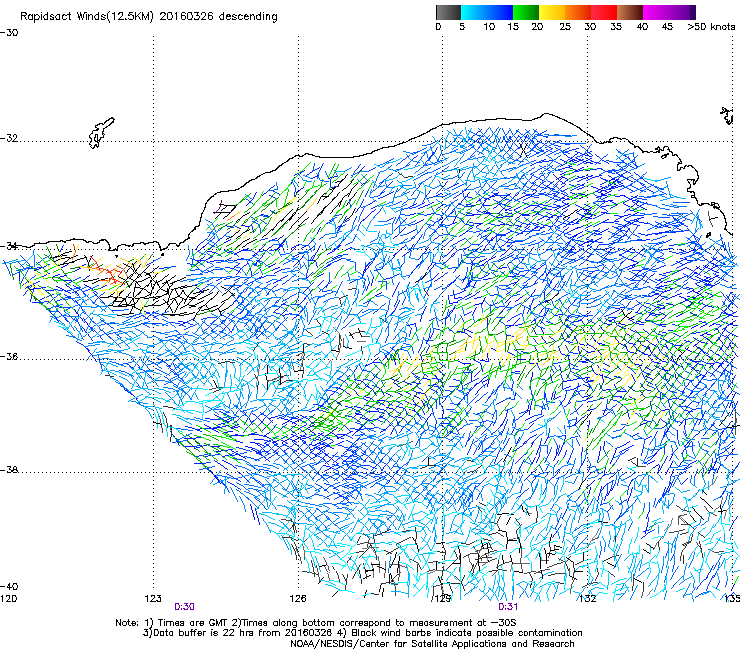Click the 'Note: 1) Times are GMT' line
Image resolution: width=740 pixels, height=650 pixels.
pyautogui.click(x=316, y=623)
